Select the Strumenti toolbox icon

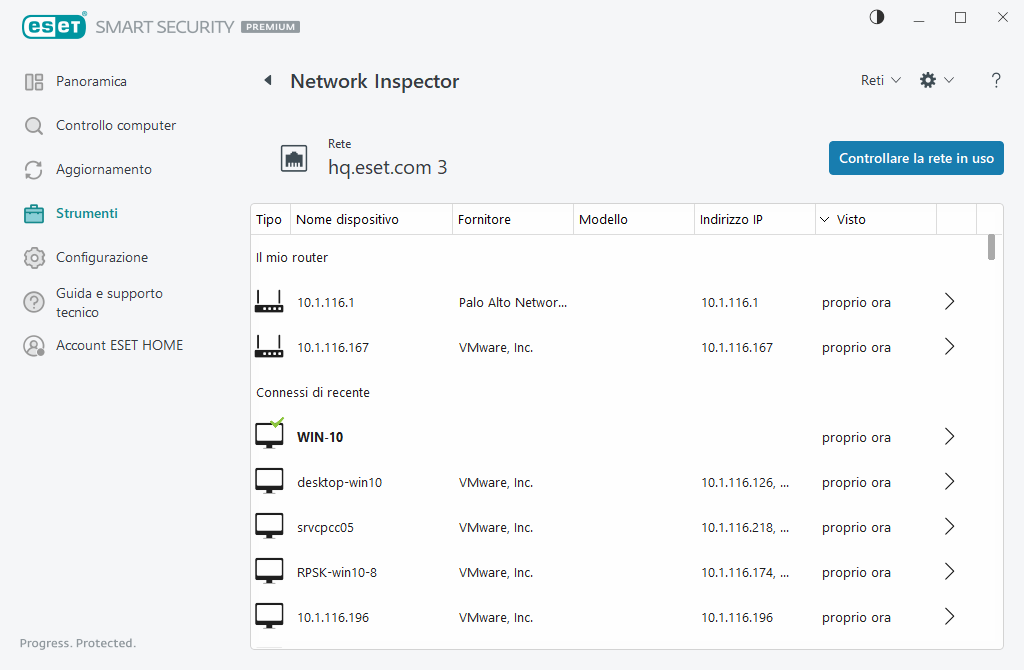coord(34,213)
